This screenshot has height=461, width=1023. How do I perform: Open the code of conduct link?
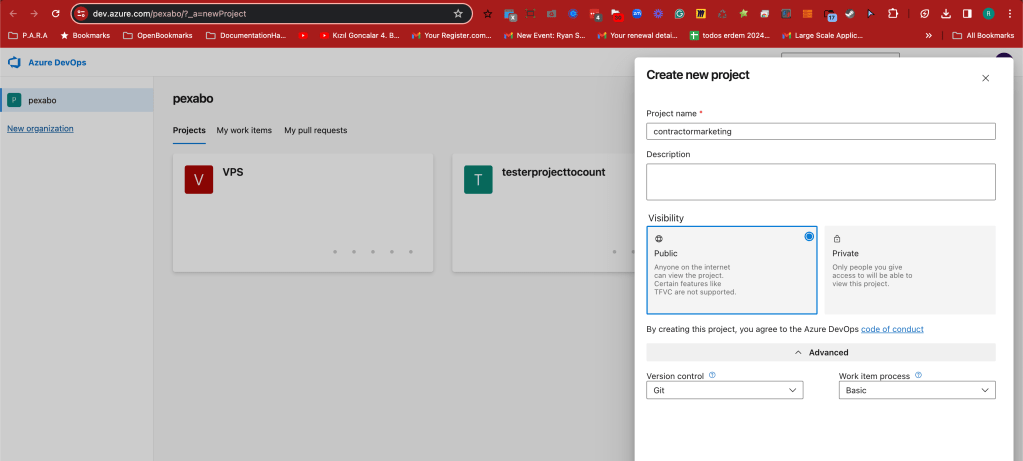pos(892,329)
